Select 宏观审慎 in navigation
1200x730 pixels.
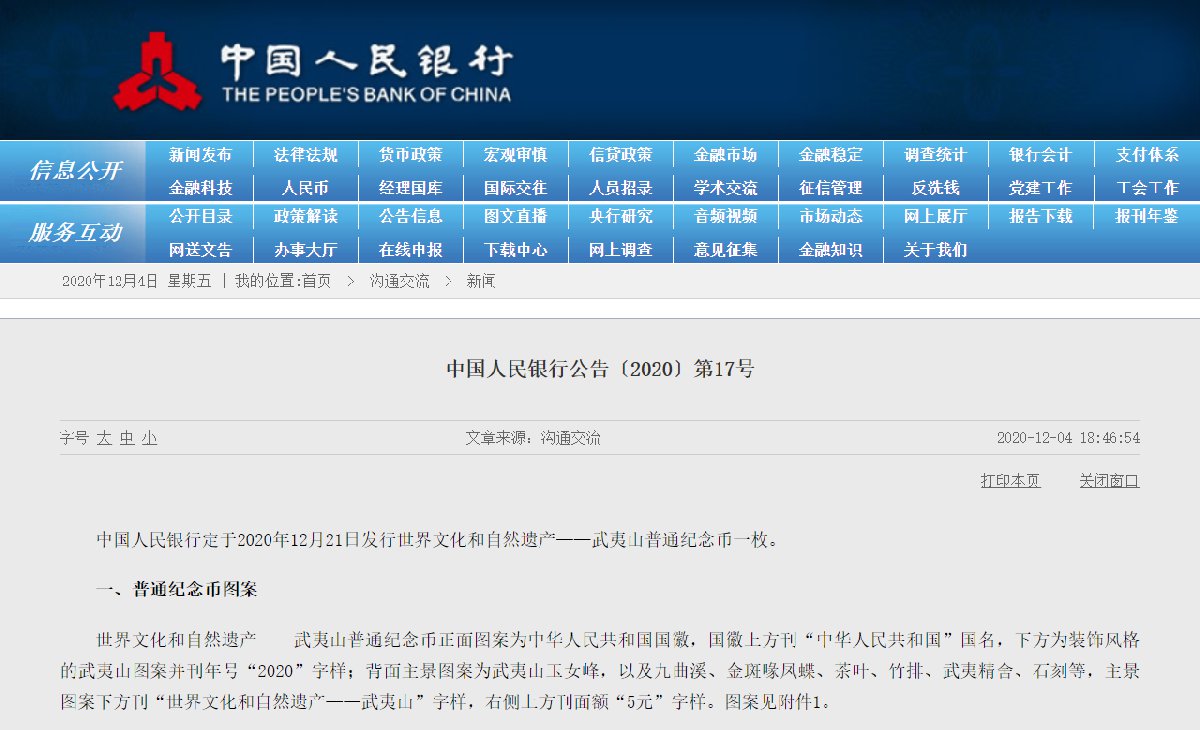tap(515, 155)
